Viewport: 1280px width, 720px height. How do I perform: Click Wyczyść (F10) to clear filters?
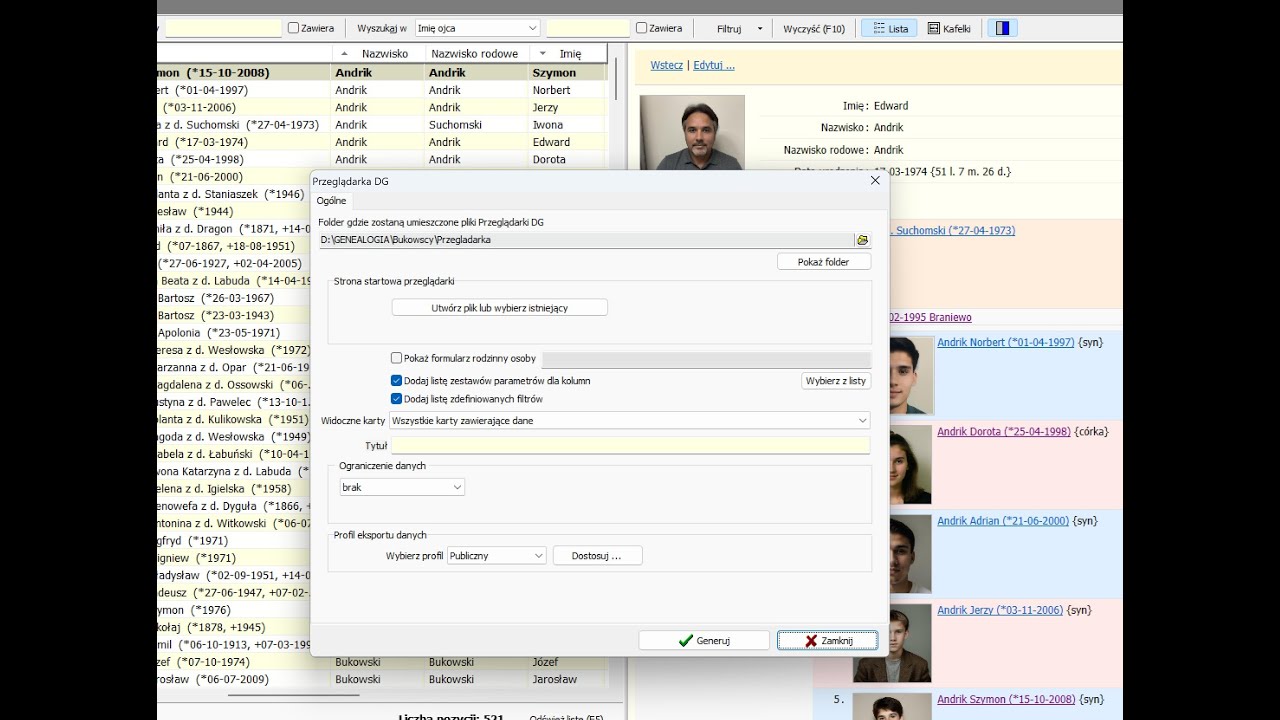(814, 29)
